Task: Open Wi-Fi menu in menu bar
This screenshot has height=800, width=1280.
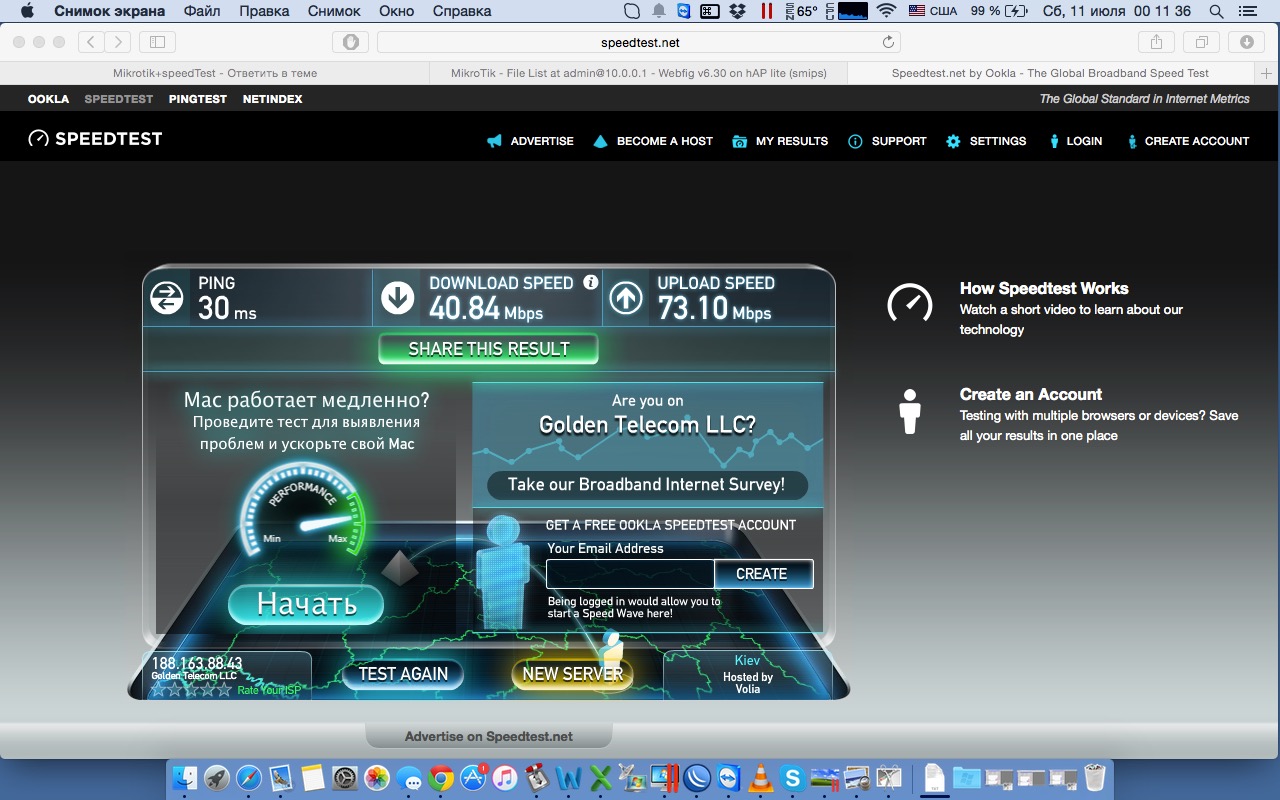Action: pyautogui.click(x=886, y=11)
